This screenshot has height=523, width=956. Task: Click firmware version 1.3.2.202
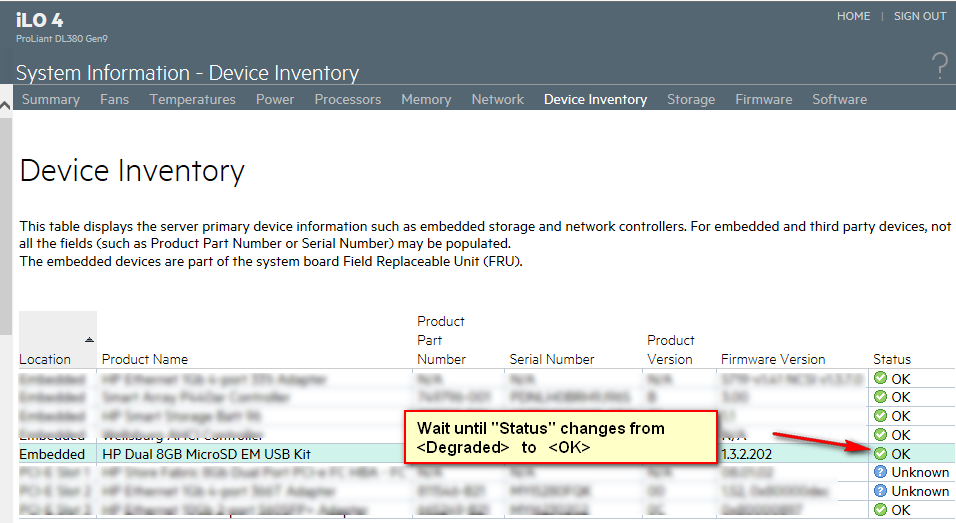746,454
